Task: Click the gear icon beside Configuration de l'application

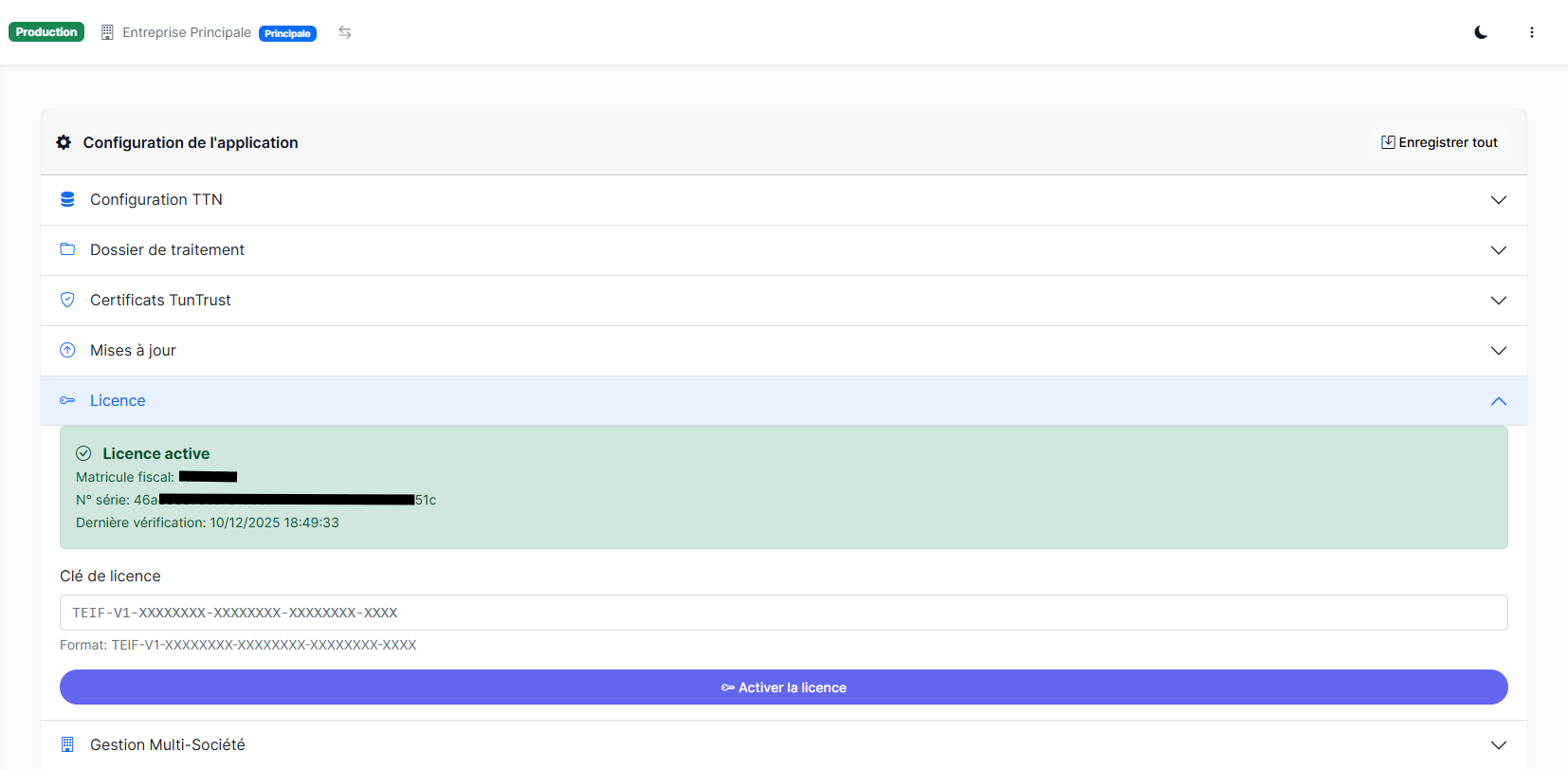Action: pos(64,142)
